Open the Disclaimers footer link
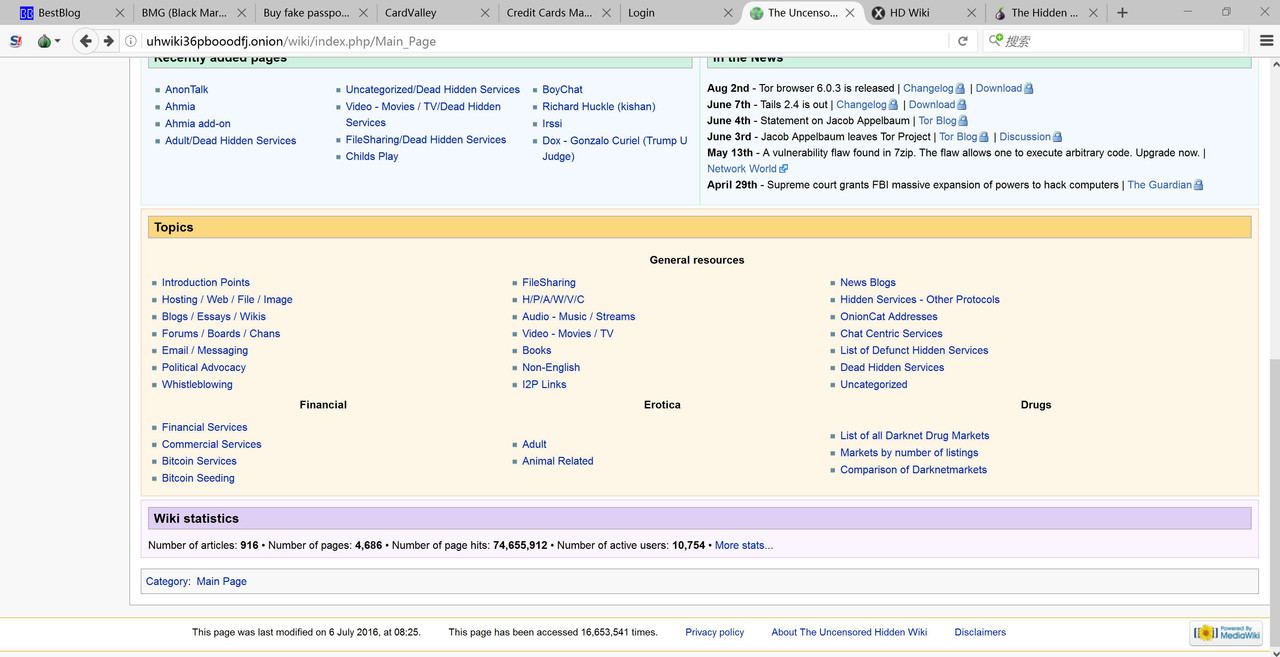This screenshot has height=657, width=1280. click(980, 633)
